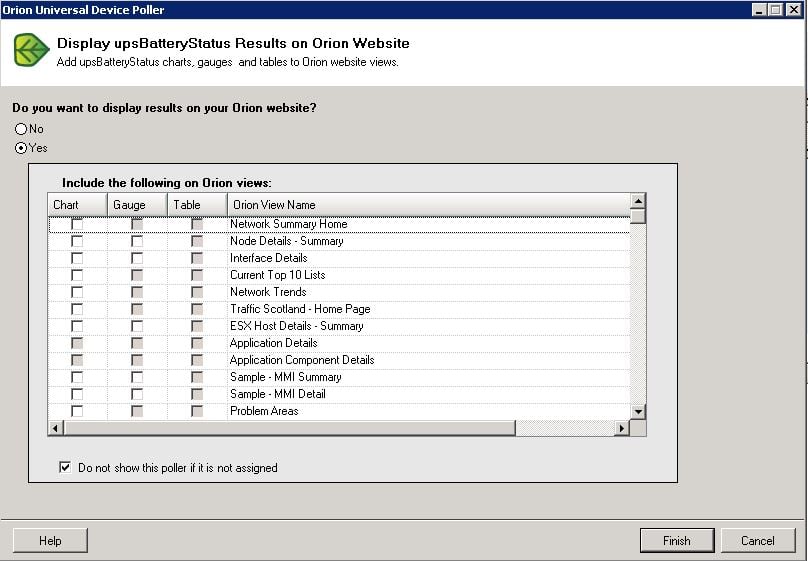
Task: Check Chart box for Network Summary Home
Action: [x=77, y=224]
